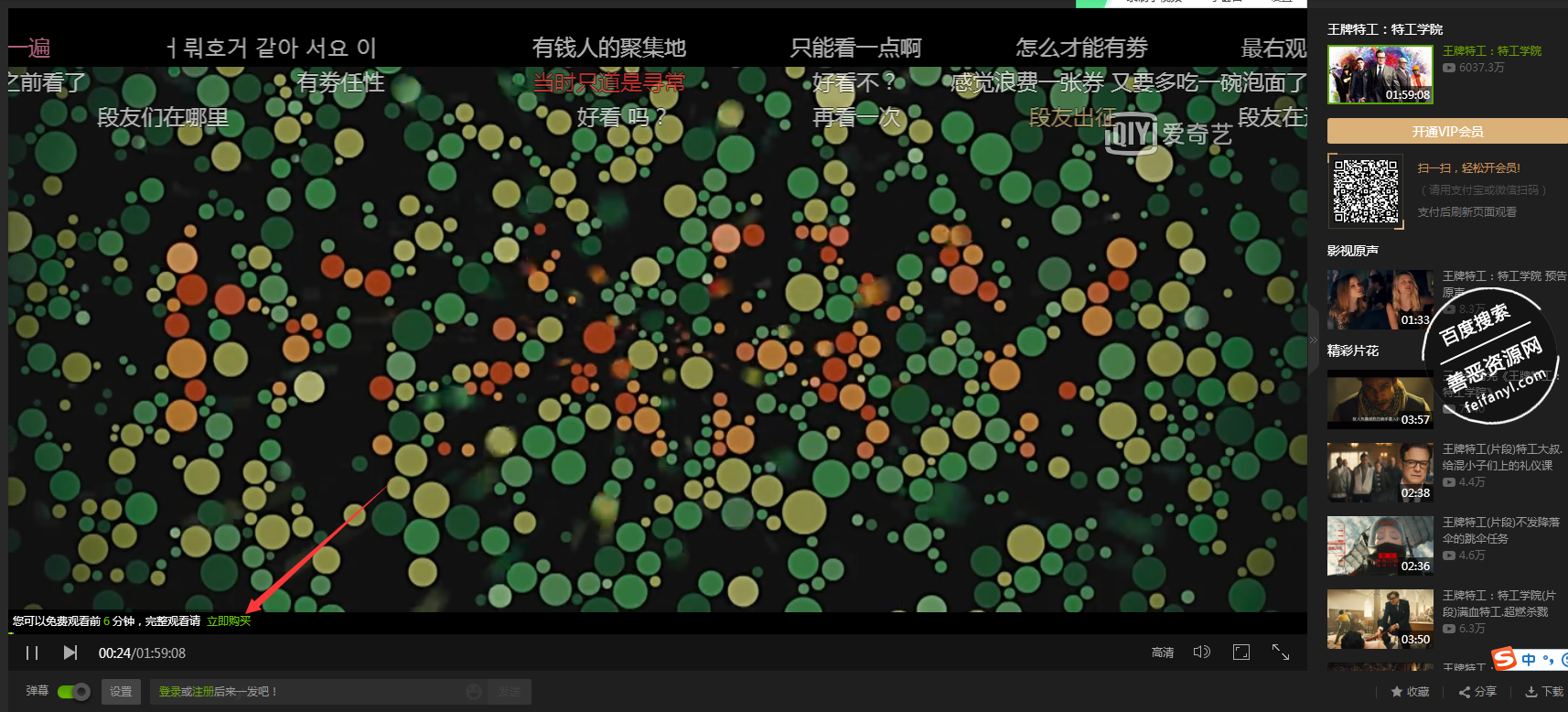Open the 01:33 trailer thumbnail
The image size is (1568, 712).
(1380, 299)
